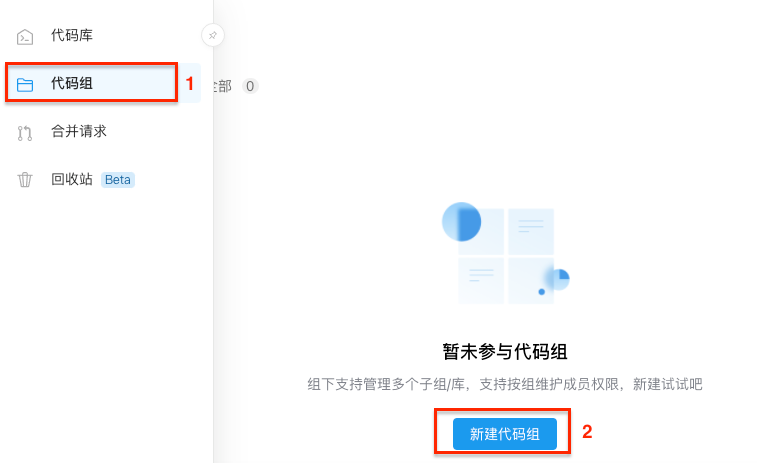Viewport: 757px width, 463px height.
Task: Click the empty-state grid illustration
Action: point(505,254)
